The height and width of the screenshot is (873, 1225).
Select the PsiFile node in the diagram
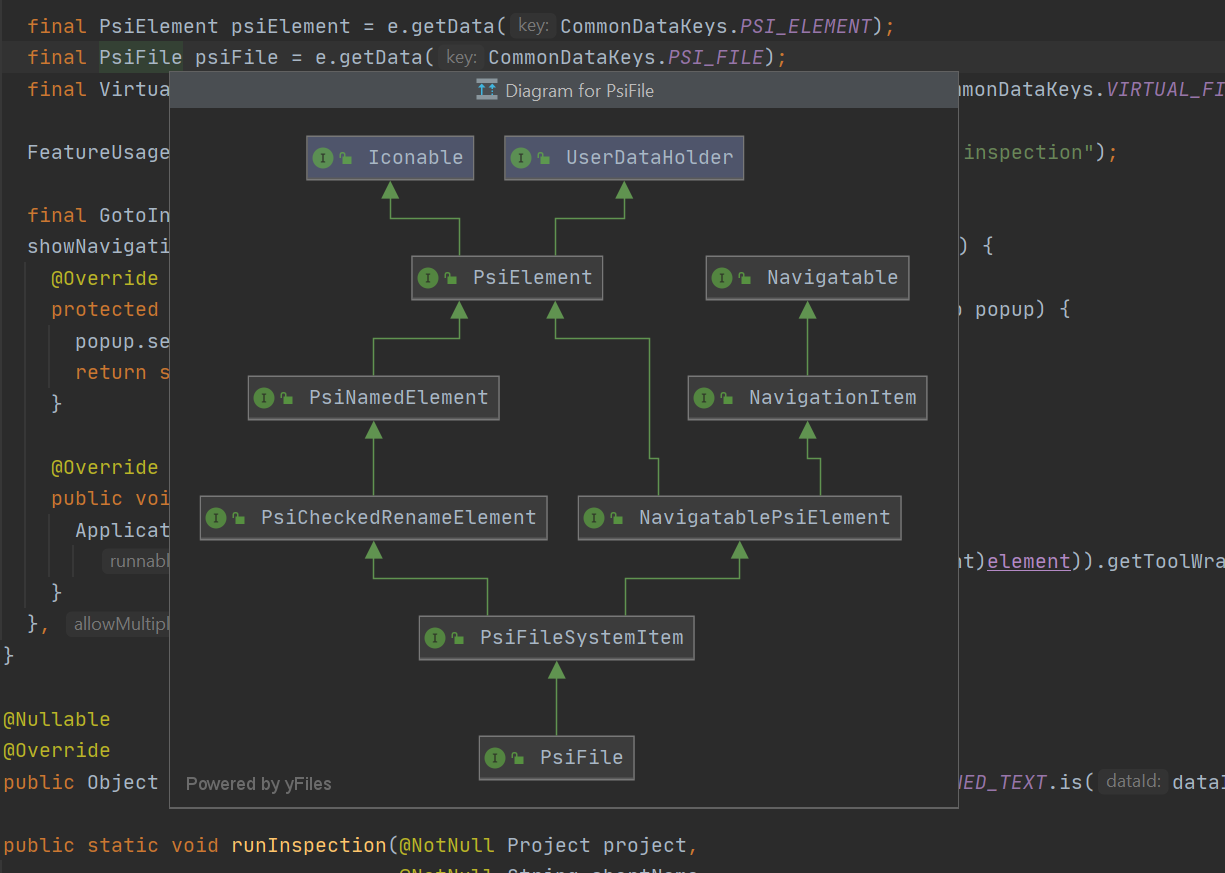(557, 758)
